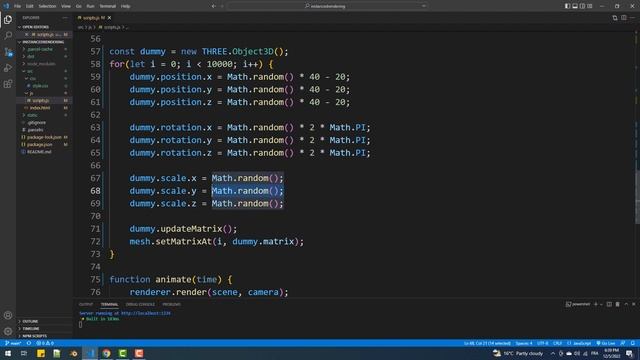Open index.html in the explorer
The height and width of the screenshot is (360, 640).
click(x=40, y=108)
